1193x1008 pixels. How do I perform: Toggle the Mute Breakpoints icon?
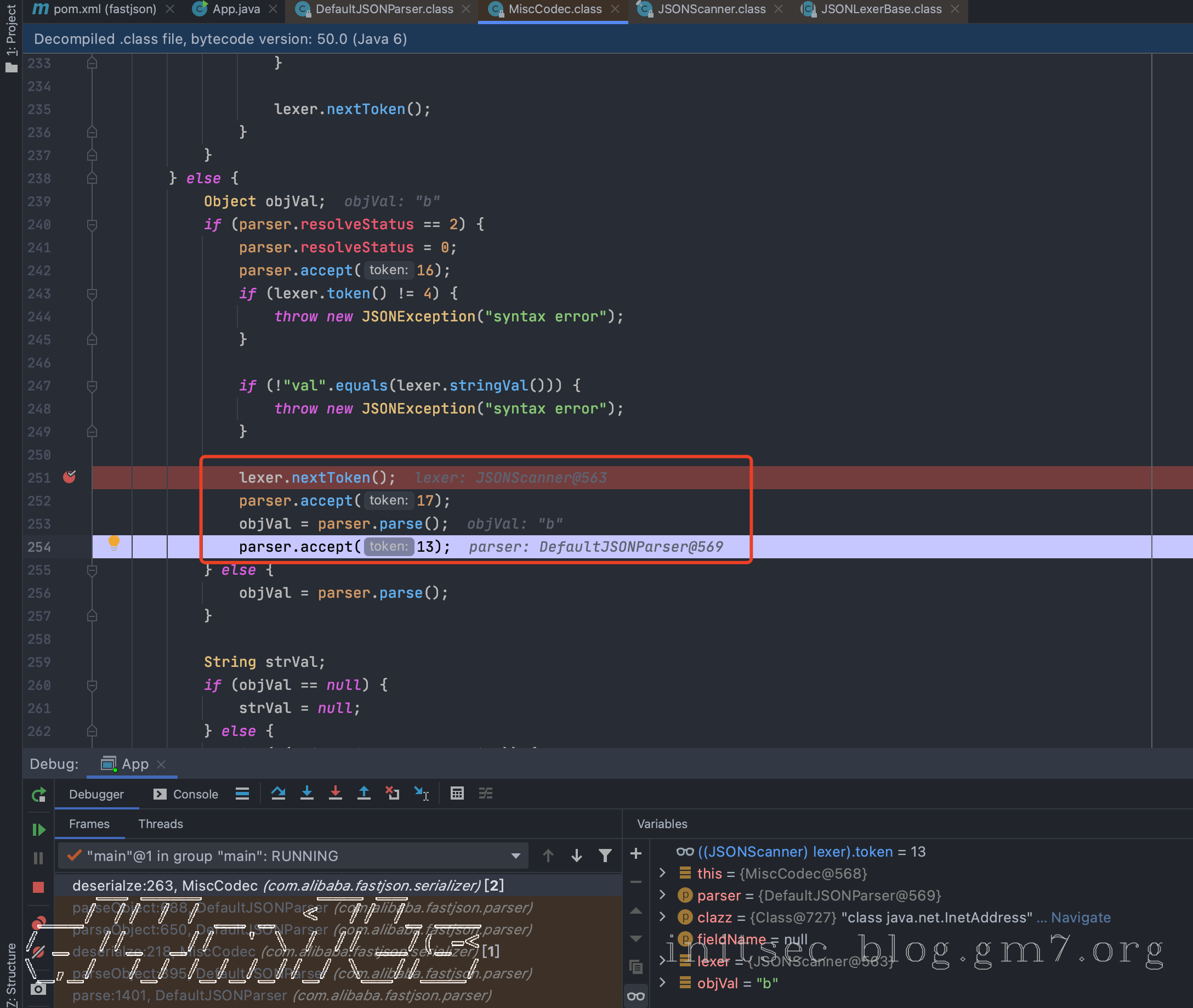point(38,952)
